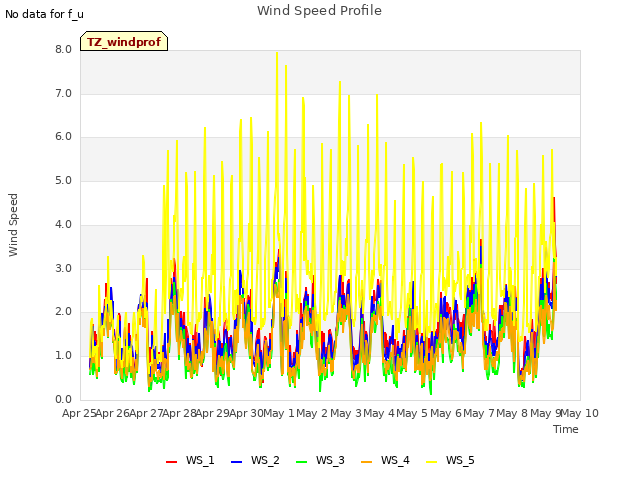Click the red WS_1 legend swatch
This screenshot has width=640, height=480.
pos(171,462)
